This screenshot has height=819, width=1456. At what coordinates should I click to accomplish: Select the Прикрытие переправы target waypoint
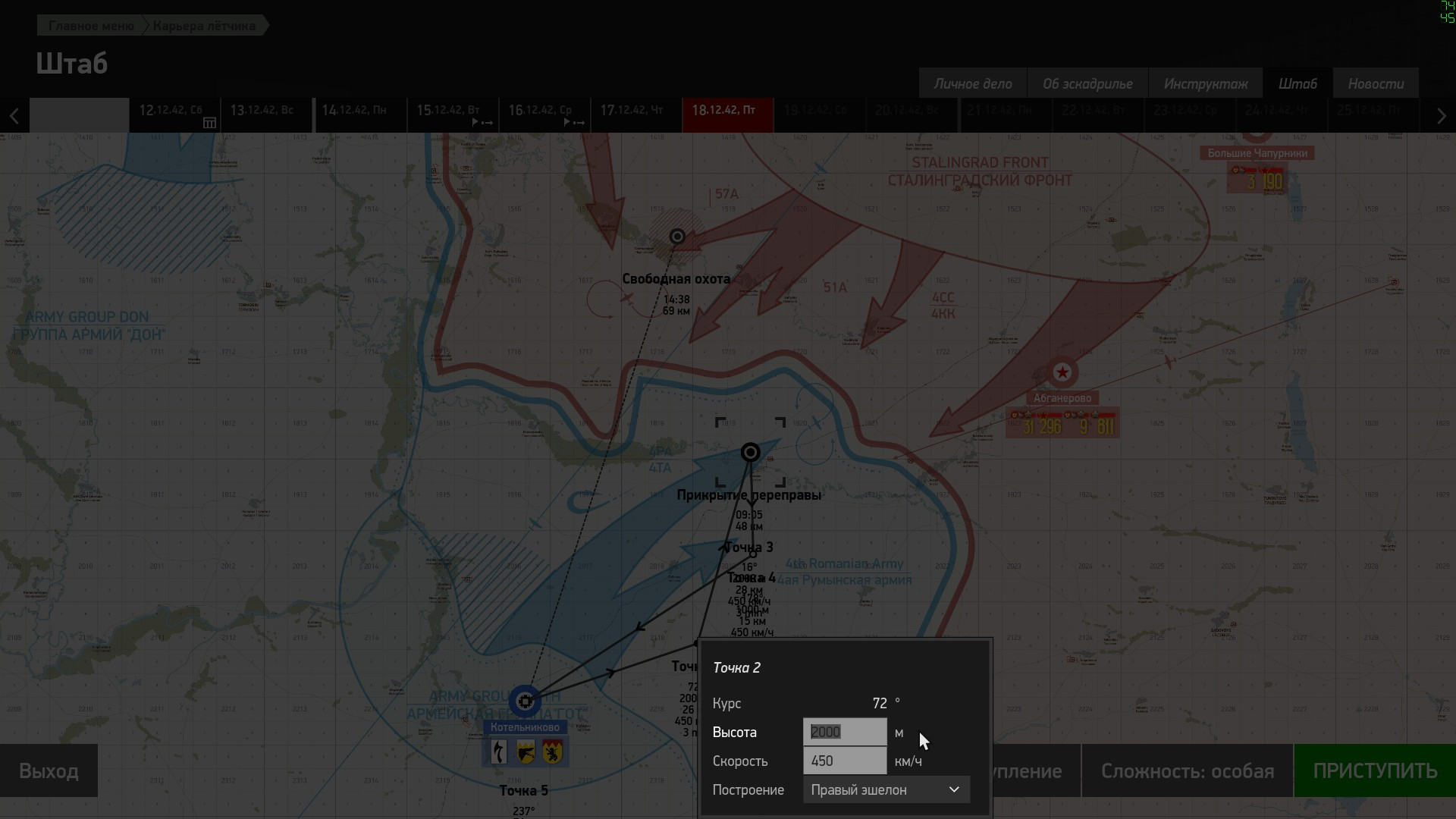[x=750, y=453]
